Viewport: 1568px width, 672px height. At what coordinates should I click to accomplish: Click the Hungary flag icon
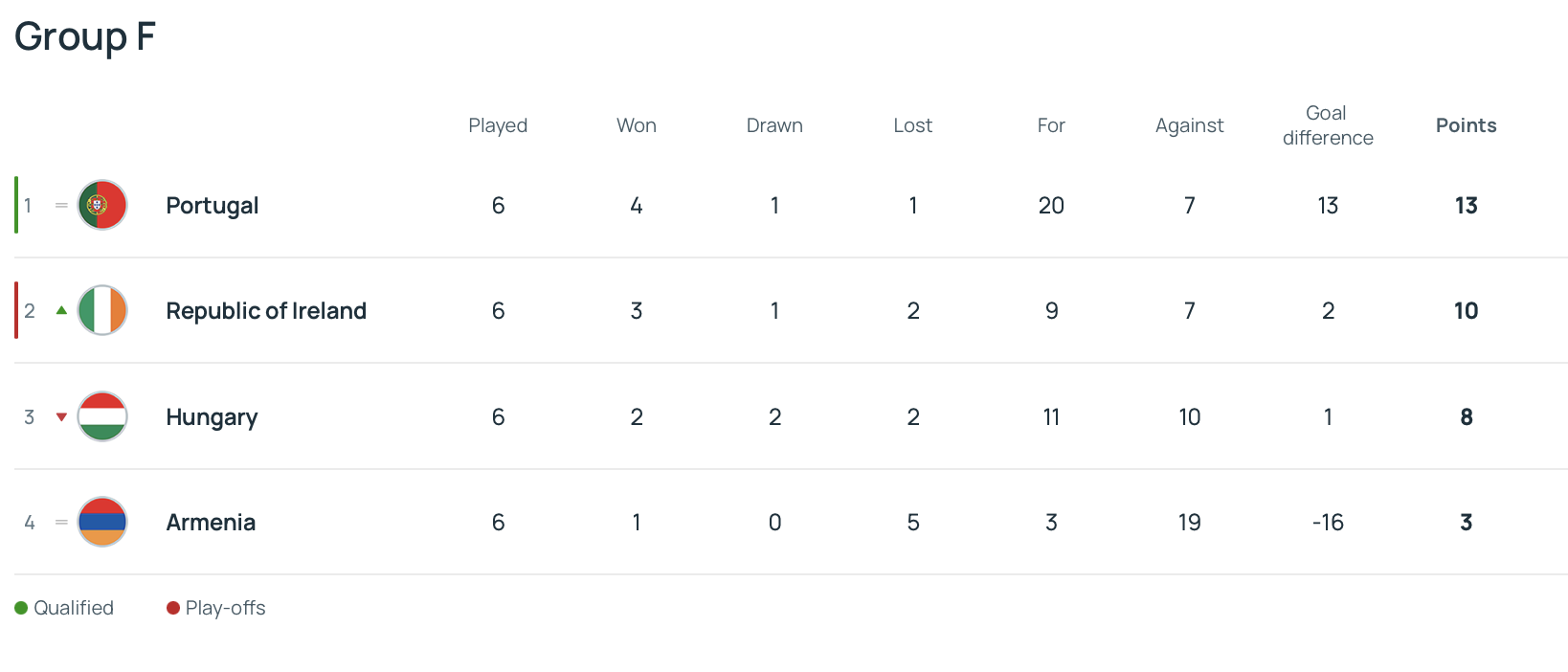(x=102, y=416)
